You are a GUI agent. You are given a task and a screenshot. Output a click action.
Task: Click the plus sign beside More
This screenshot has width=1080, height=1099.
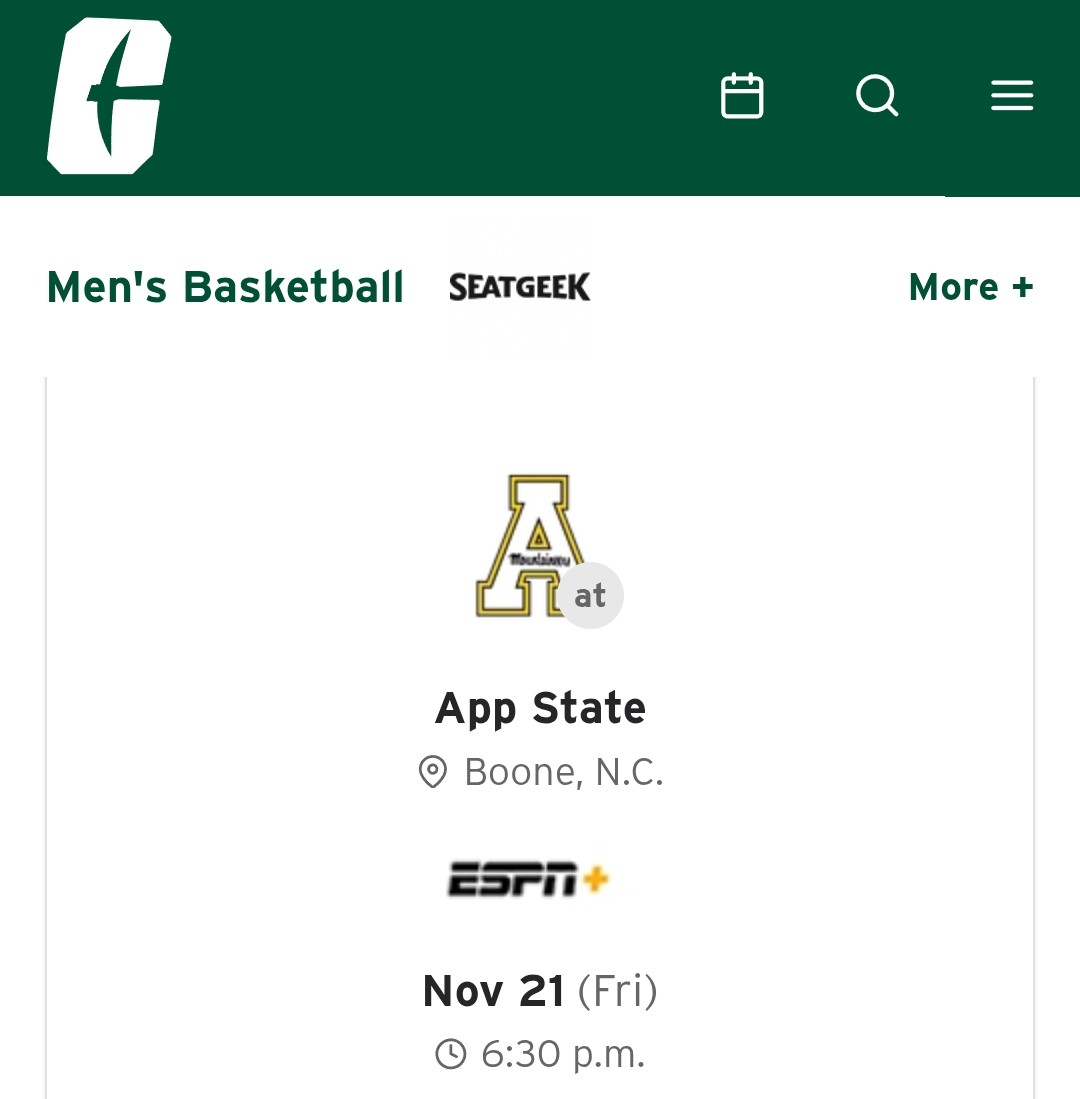click(1022, 288)
